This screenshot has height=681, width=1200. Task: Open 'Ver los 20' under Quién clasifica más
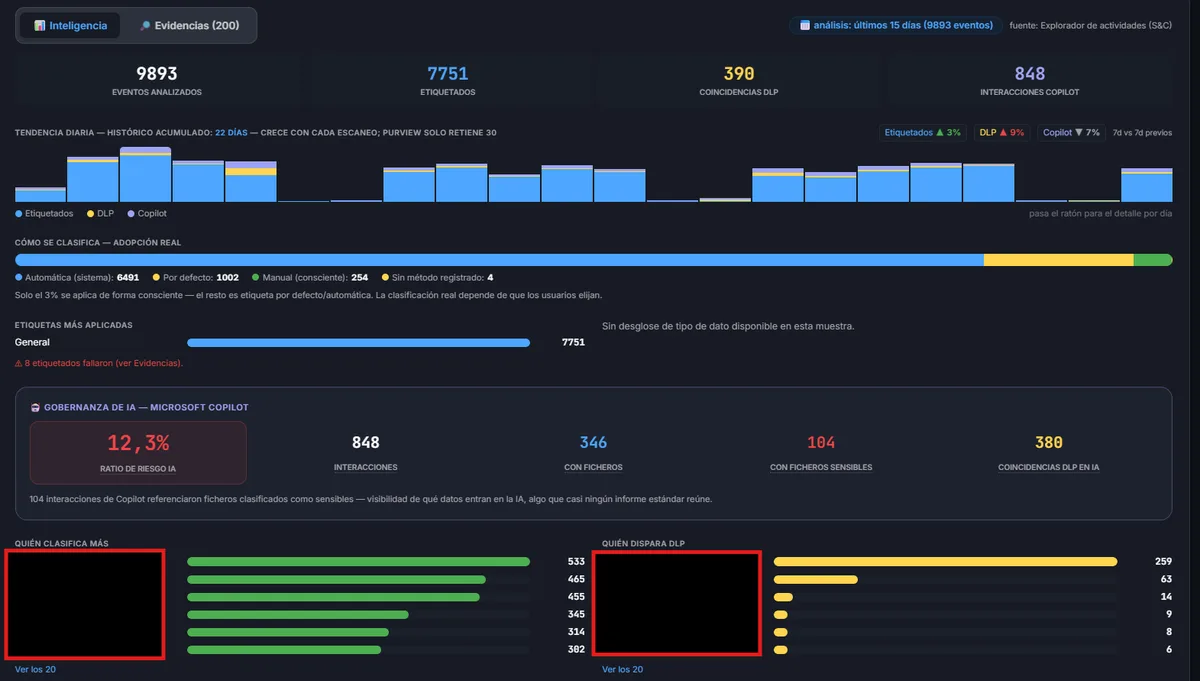click(x=35, y=669)
